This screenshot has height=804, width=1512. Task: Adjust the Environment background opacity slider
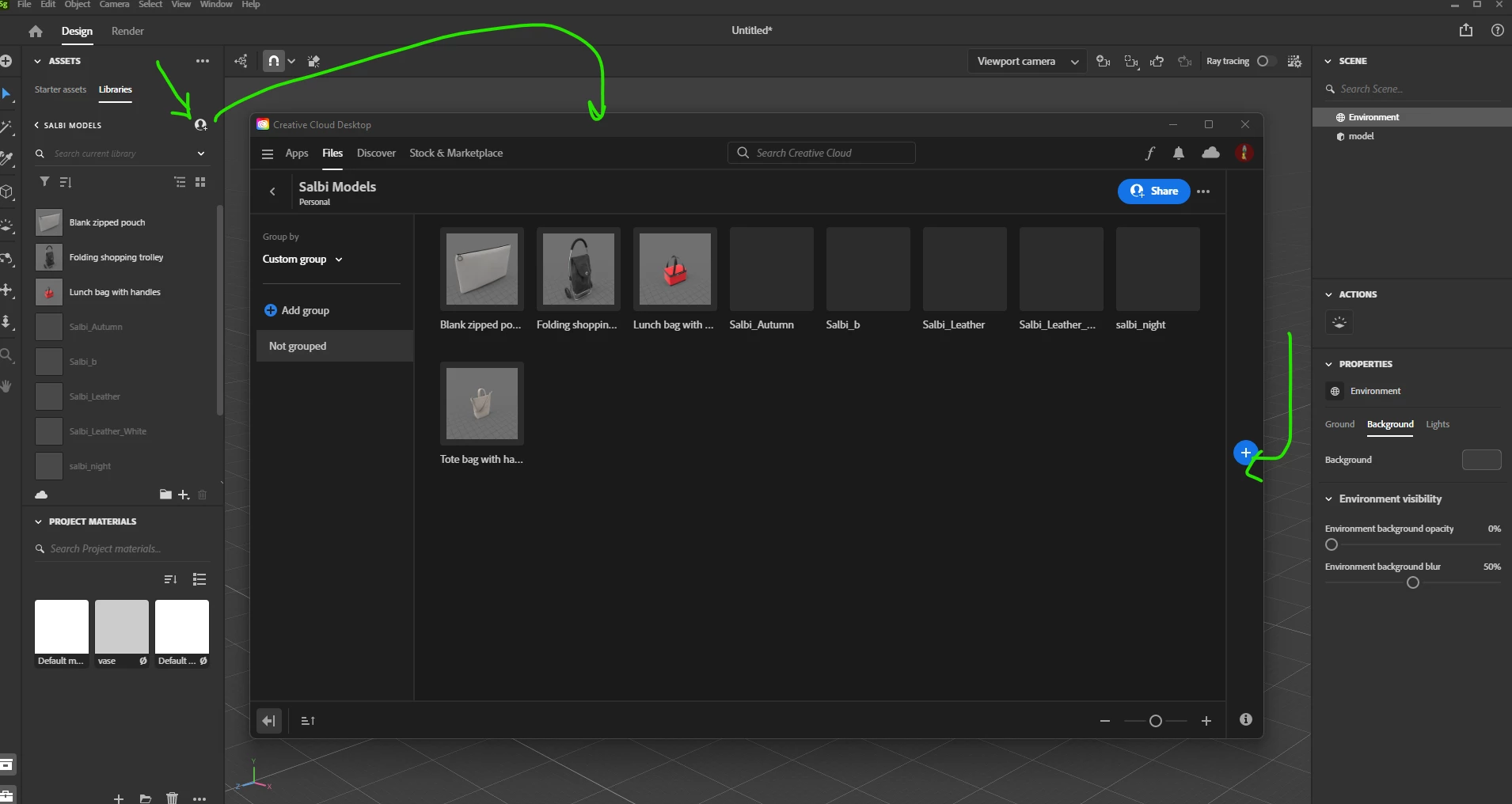(1332, 544)
